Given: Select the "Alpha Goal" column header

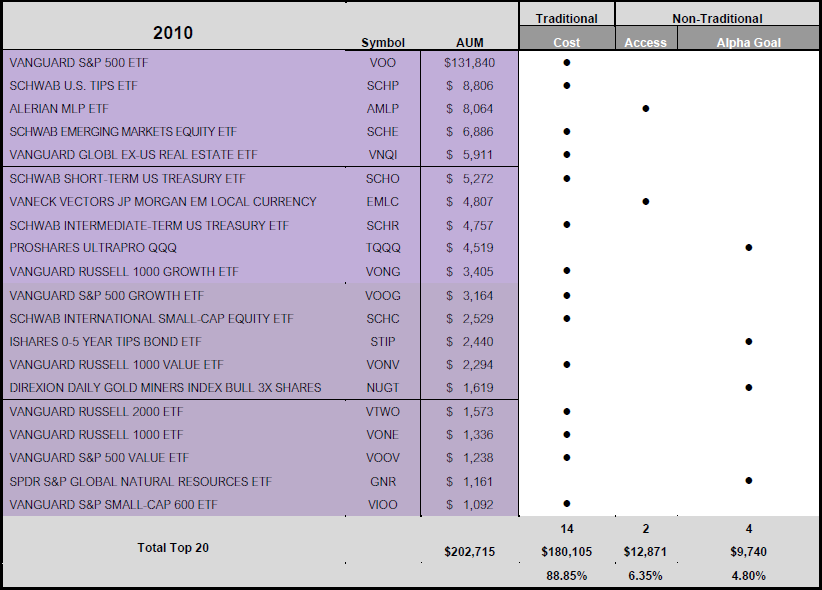Looking at the screenshot, I should tap(749, 42).
